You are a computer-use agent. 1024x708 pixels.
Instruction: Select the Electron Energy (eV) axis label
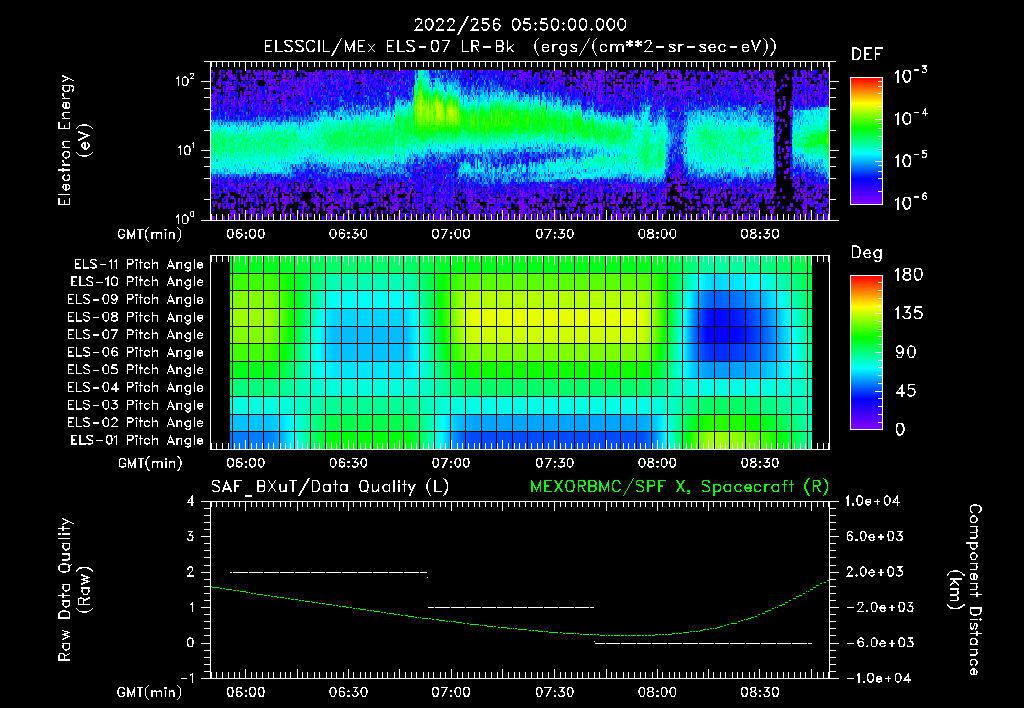point(74,140)
